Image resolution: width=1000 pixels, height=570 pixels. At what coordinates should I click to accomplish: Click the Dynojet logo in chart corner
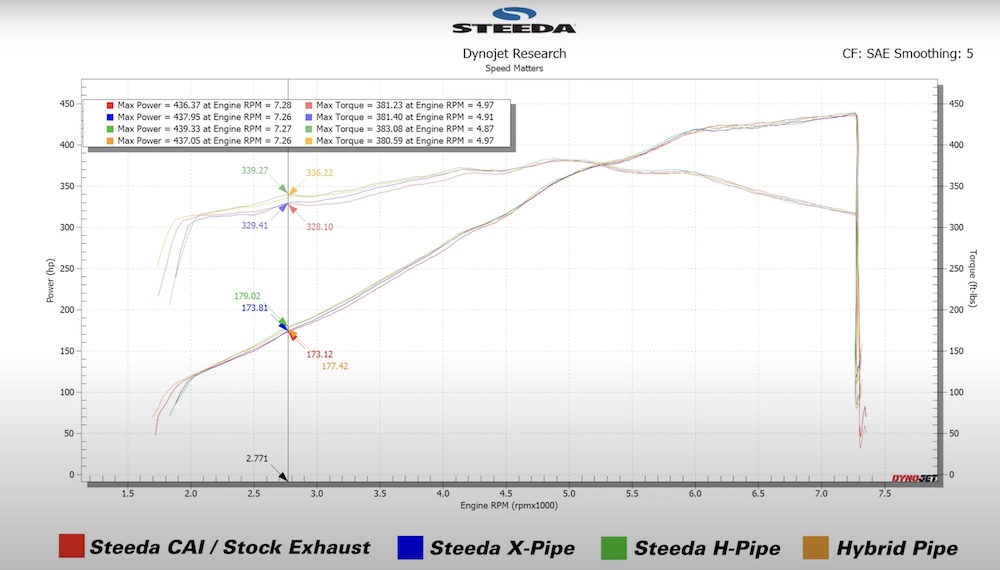[x=914, y=478]
